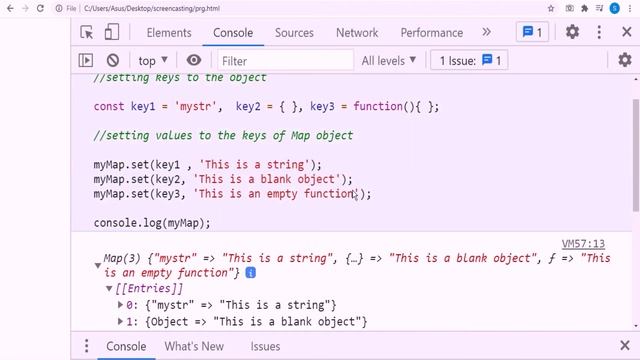The width and height of the screenshot is (640, 360).
Task: Click the file info icon before URL
Action: click(59, 8)
